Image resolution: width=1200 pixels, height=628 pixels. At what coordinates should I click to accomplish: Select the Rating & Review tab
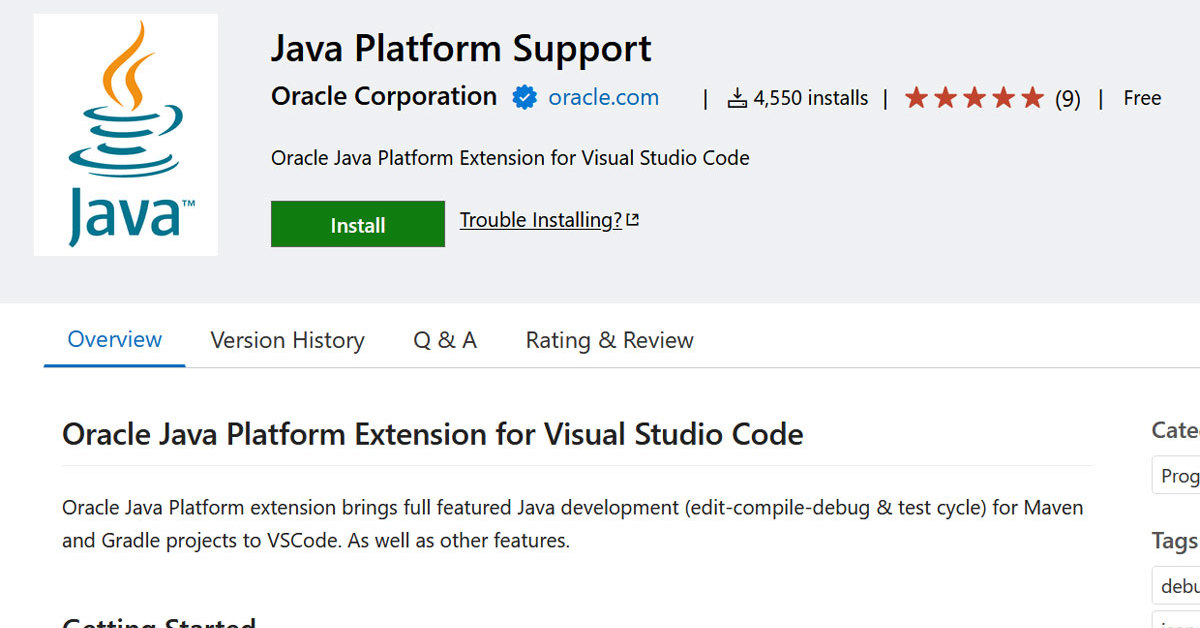609,341
